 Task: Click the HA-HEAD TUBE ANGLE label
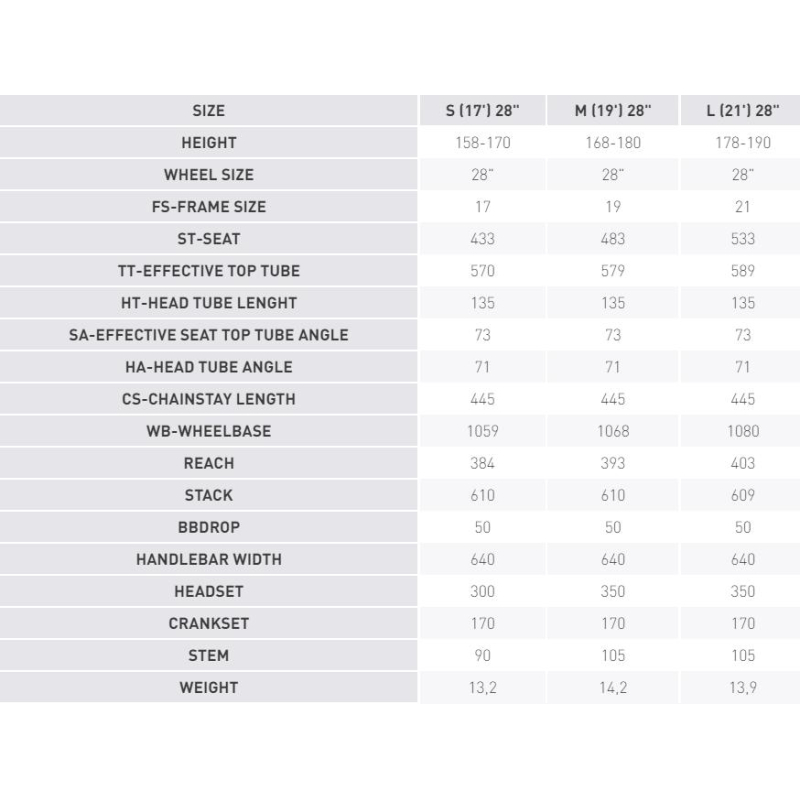point(209,367)
